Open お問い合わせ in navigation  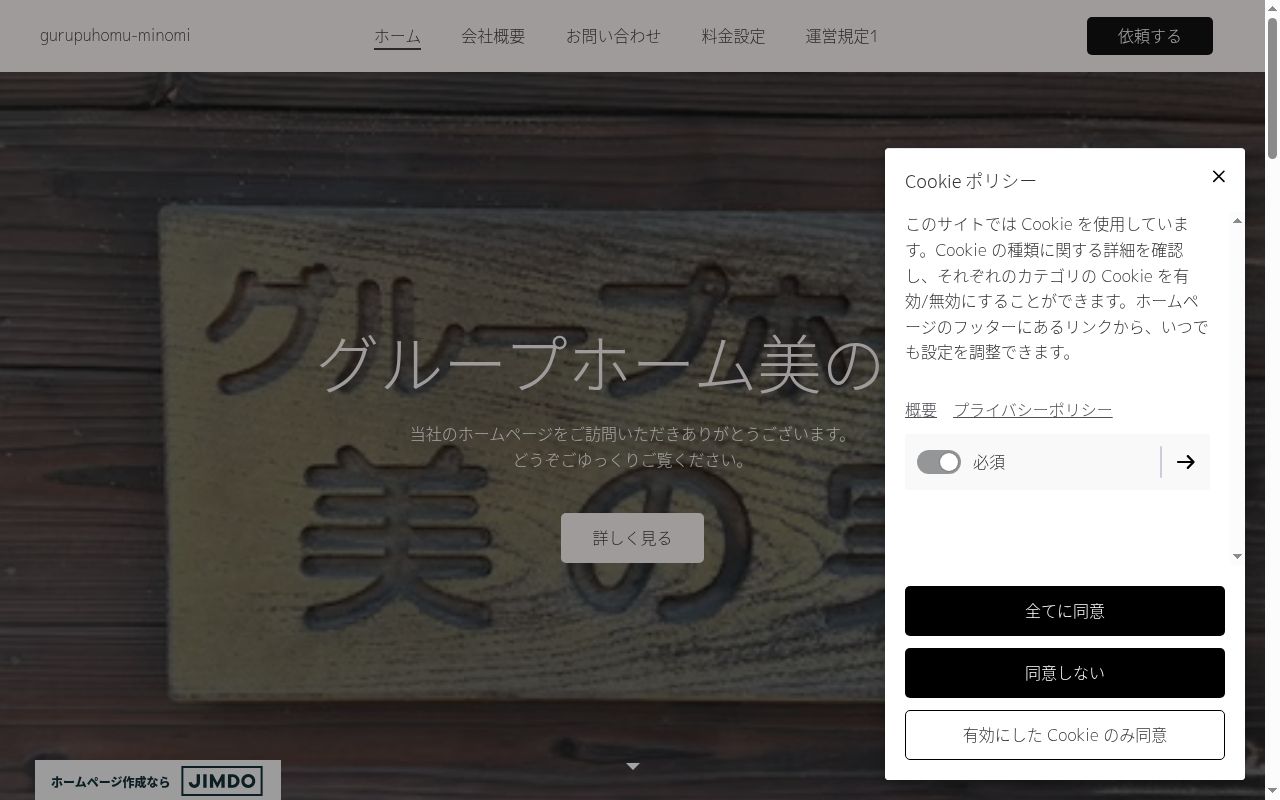coord(613,36)
